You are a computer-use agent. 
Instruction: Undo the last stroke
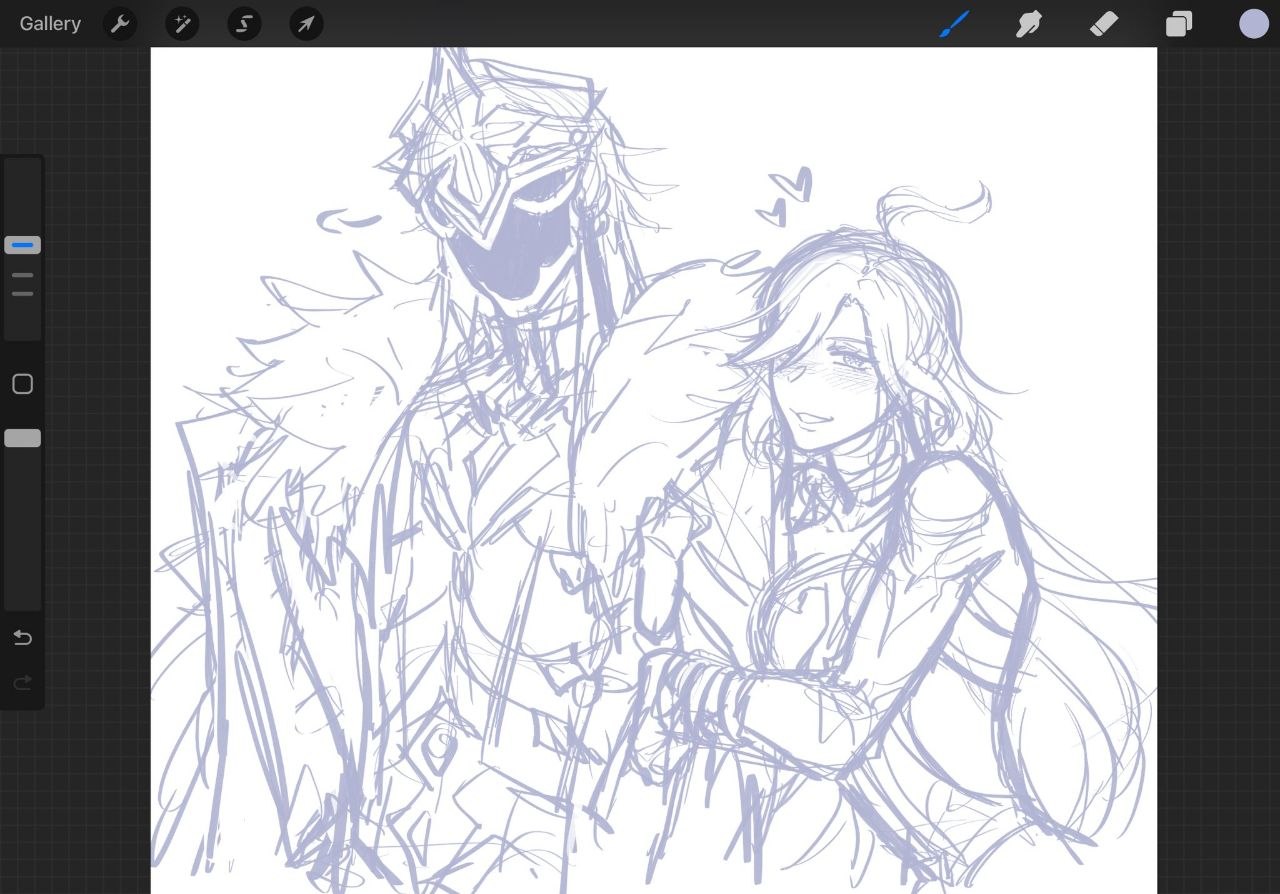click(22, 638)
